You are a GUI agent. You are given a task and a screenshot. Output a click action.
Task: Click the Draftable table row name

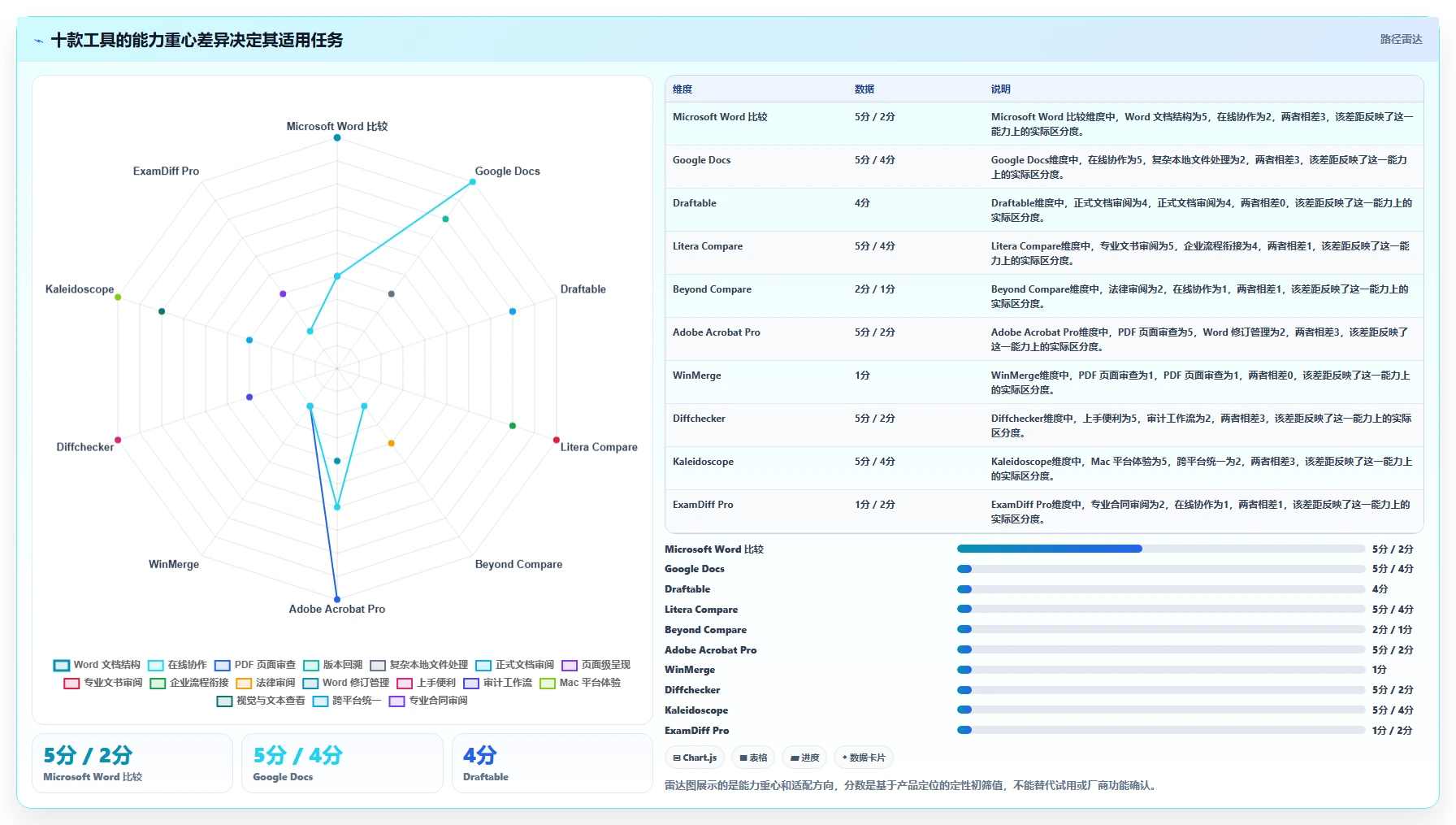click(x=695, y=203)
